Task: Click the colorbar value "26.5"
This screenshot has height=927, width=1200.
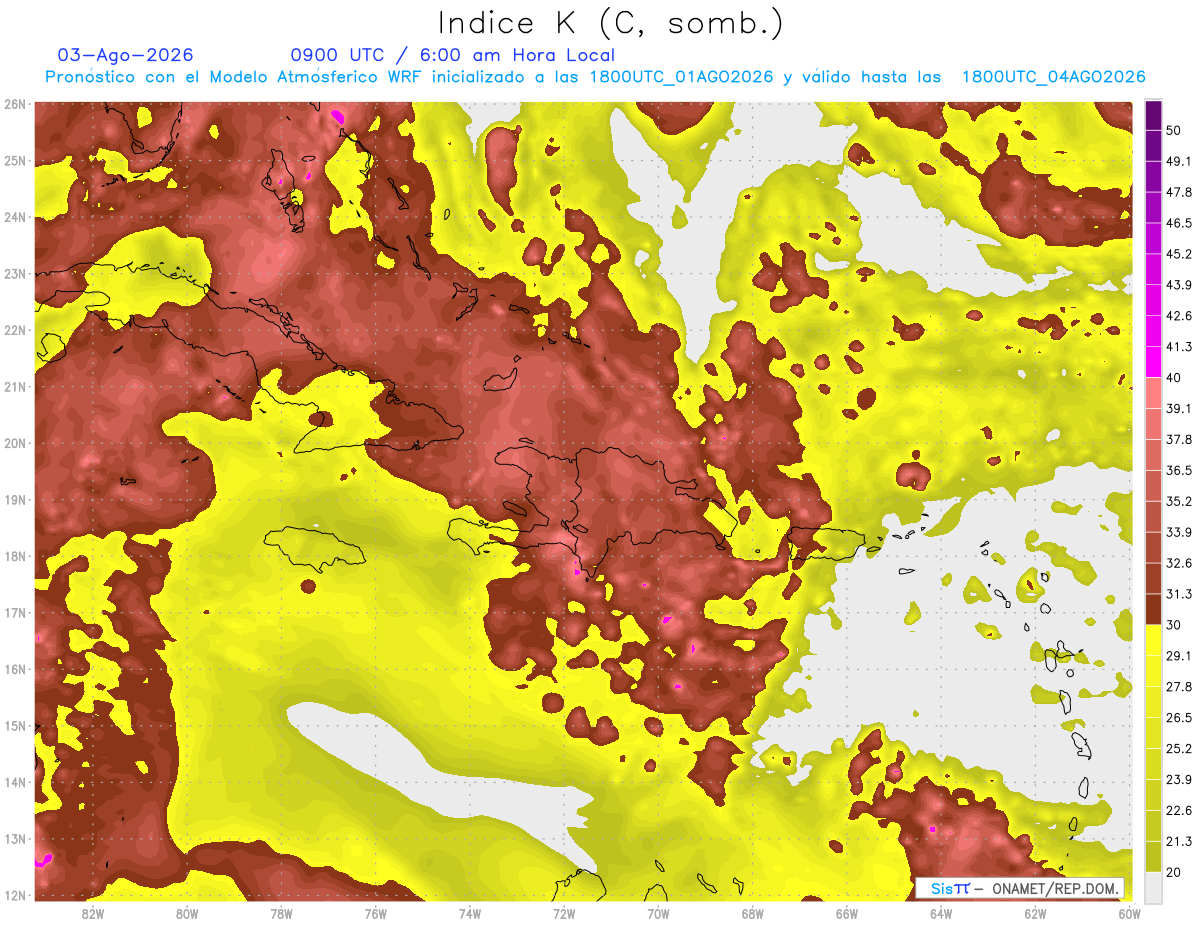Action: tap(1179, 718)
